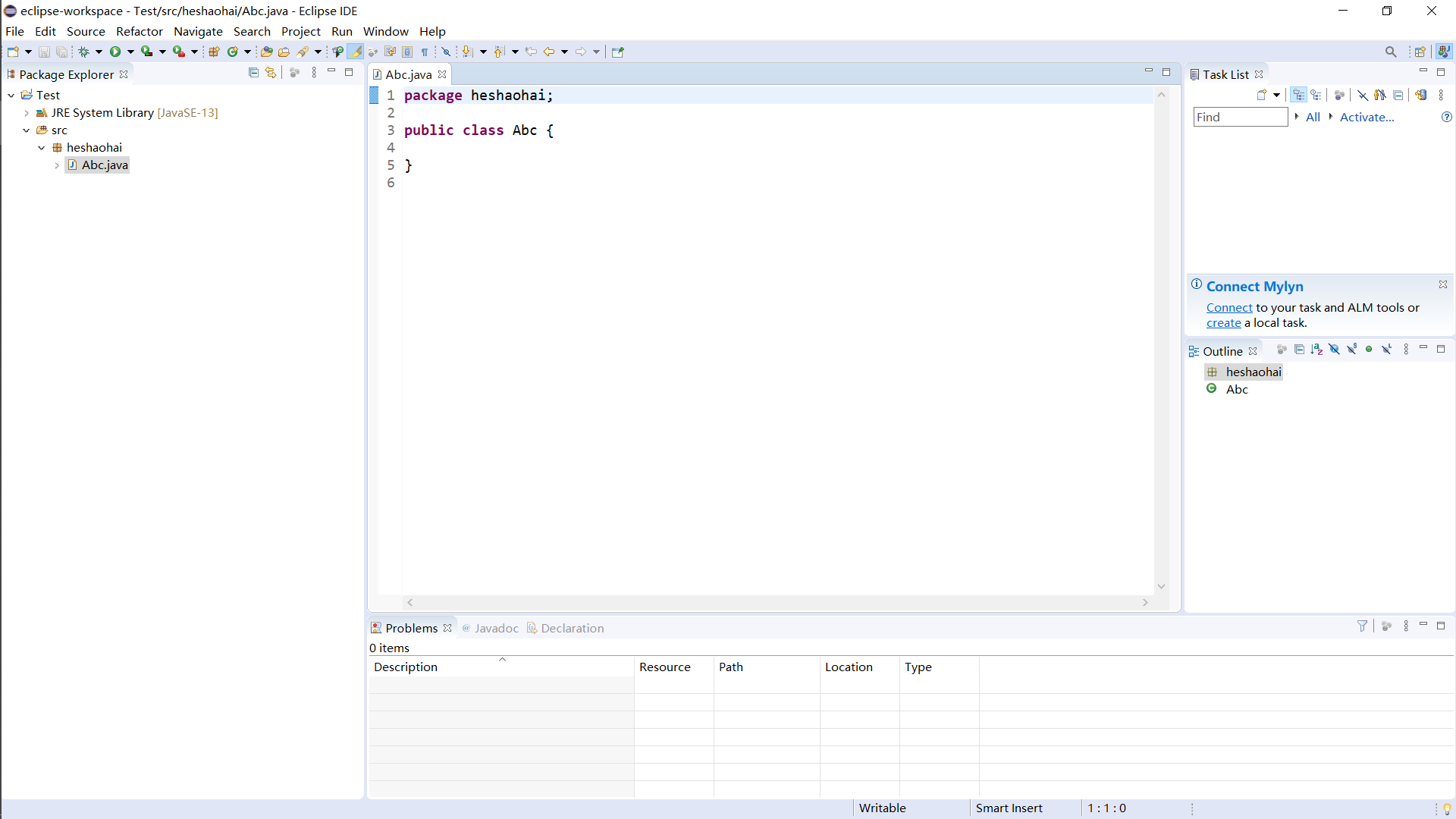Screen dimensions: 1456x819
Task: Click the Activate... link in Task List
Action: [x=1367, y=117]
